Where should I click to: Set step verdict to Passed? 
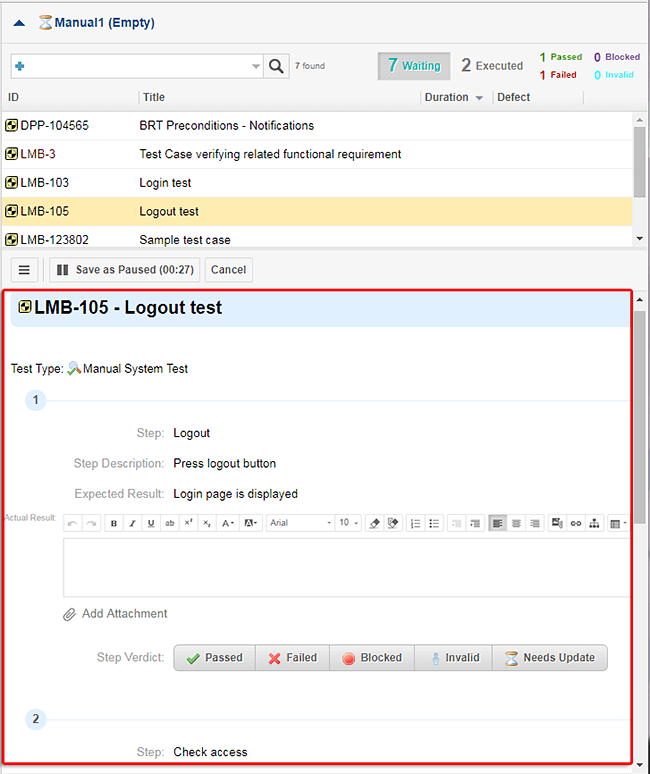[214, 658]
